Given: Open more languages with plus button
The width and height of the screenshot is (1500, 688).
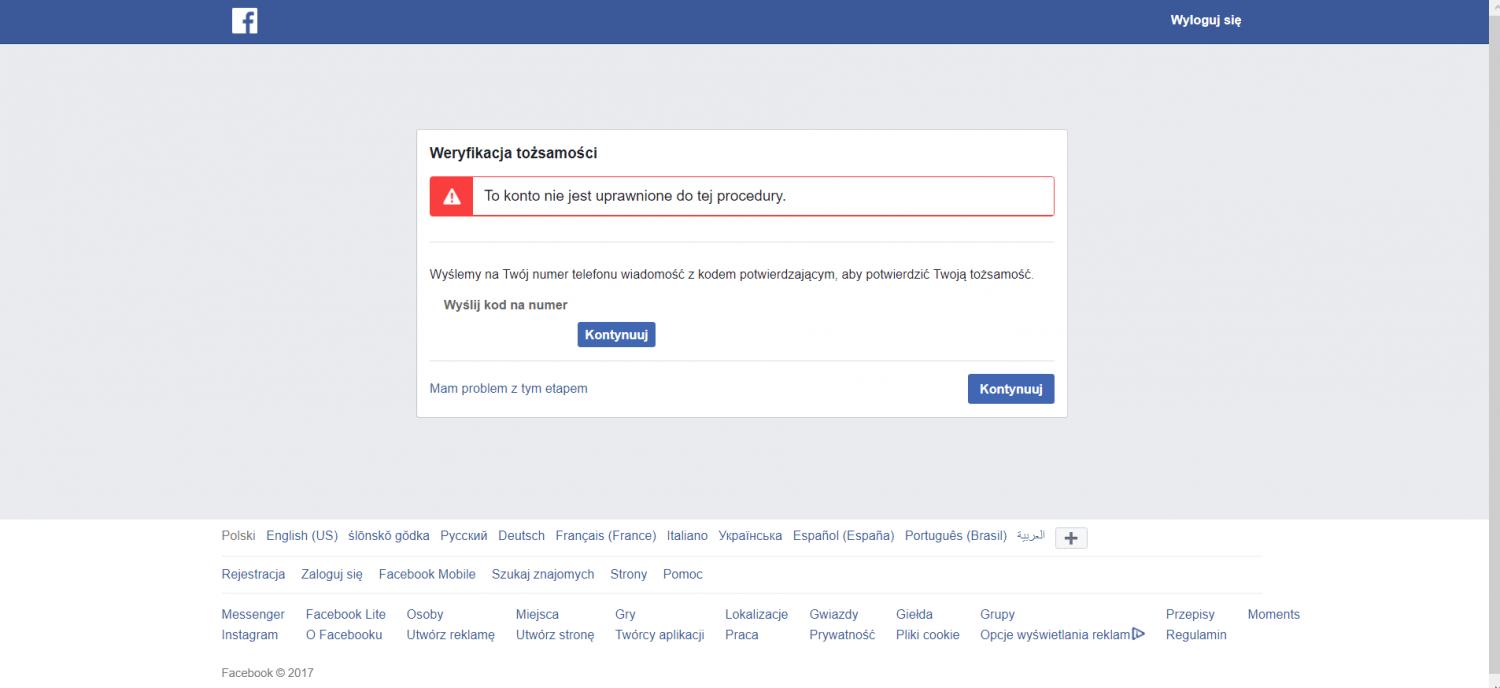Looking at the screenshot, I should pyautogui.click(x=1071, y=538).
